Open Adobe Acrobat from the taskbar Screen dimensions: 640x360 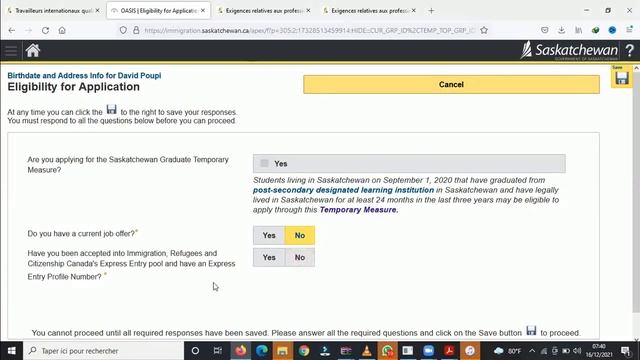[x=449, y=351]
